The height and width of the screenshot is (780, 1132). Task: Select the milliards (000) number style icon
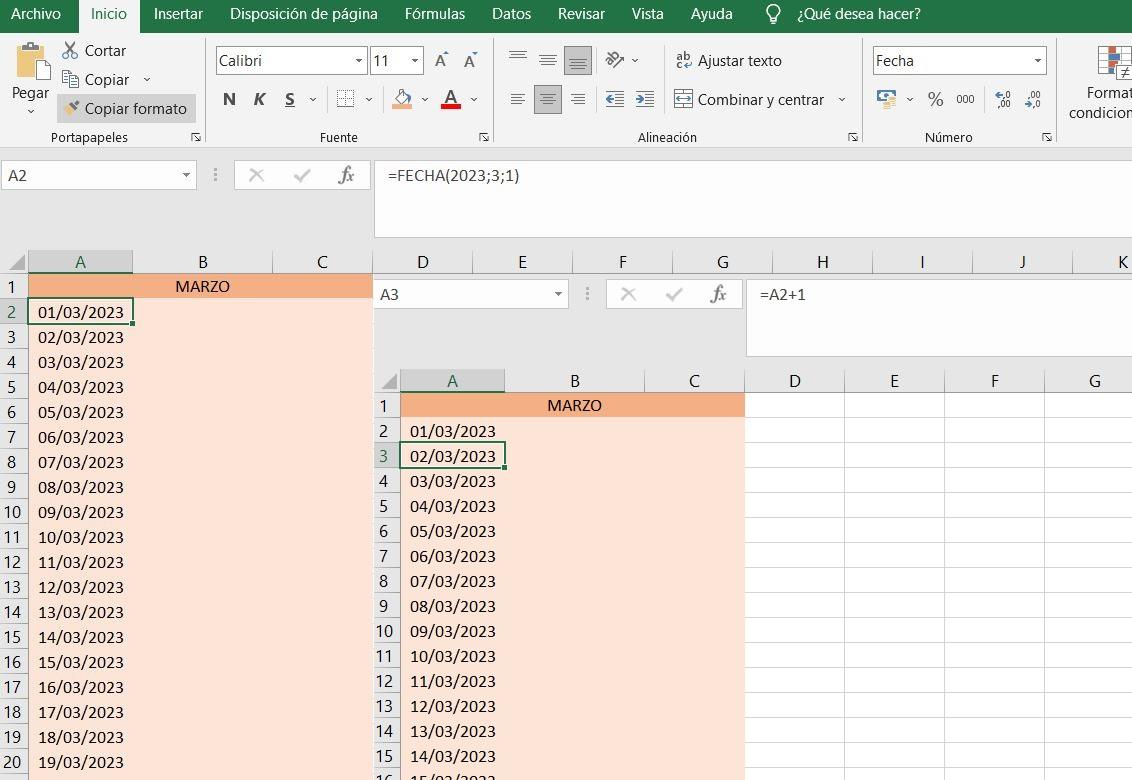click(x=963, y=99)
